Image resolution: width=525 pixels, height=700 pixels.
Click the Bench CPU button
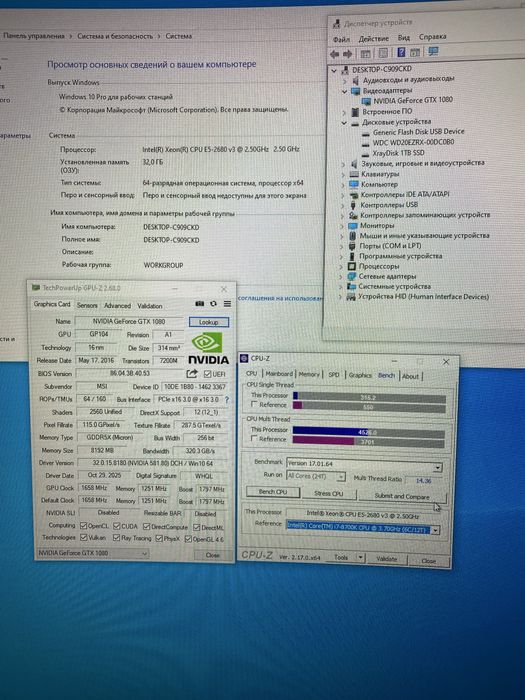pos(273,492)
